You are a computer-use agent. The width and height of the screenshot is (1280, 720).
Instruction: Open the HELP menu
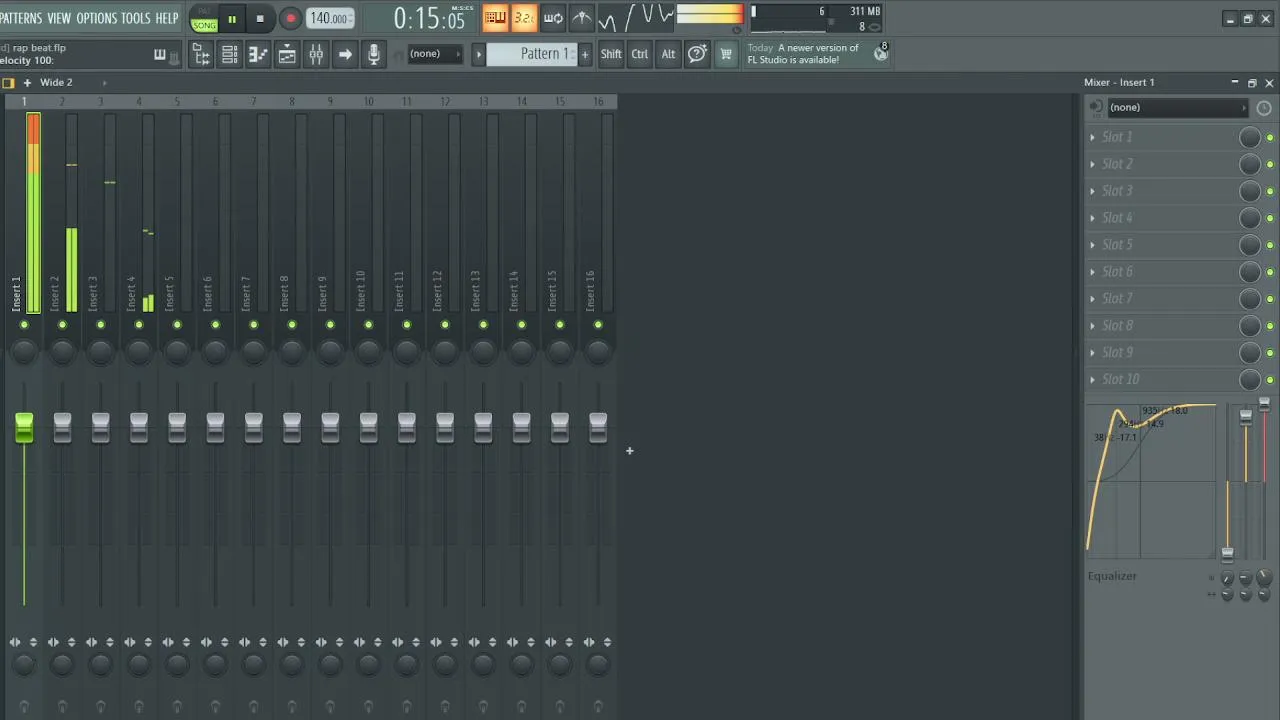click(x=167, y=18)
